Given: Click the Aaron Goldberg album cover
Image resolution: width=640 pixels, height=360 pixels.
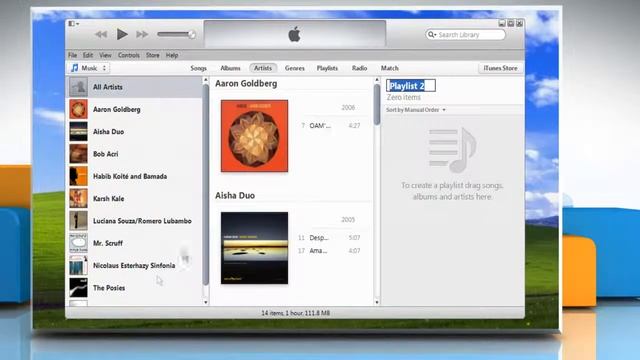Looking at the screenshot, I should (x=254, y=136).
